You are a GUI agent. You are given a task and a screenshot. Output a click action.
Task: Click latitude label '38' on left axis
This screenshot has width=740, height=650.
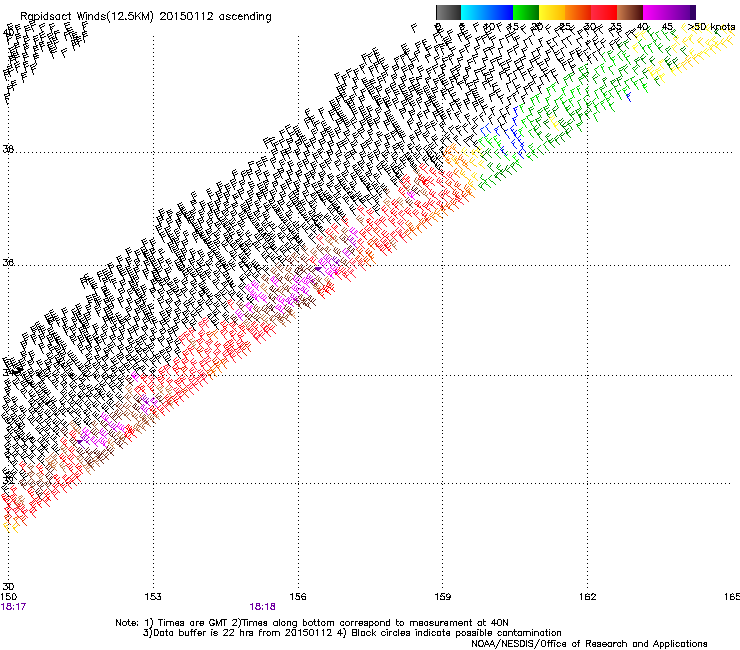[8, 149]
